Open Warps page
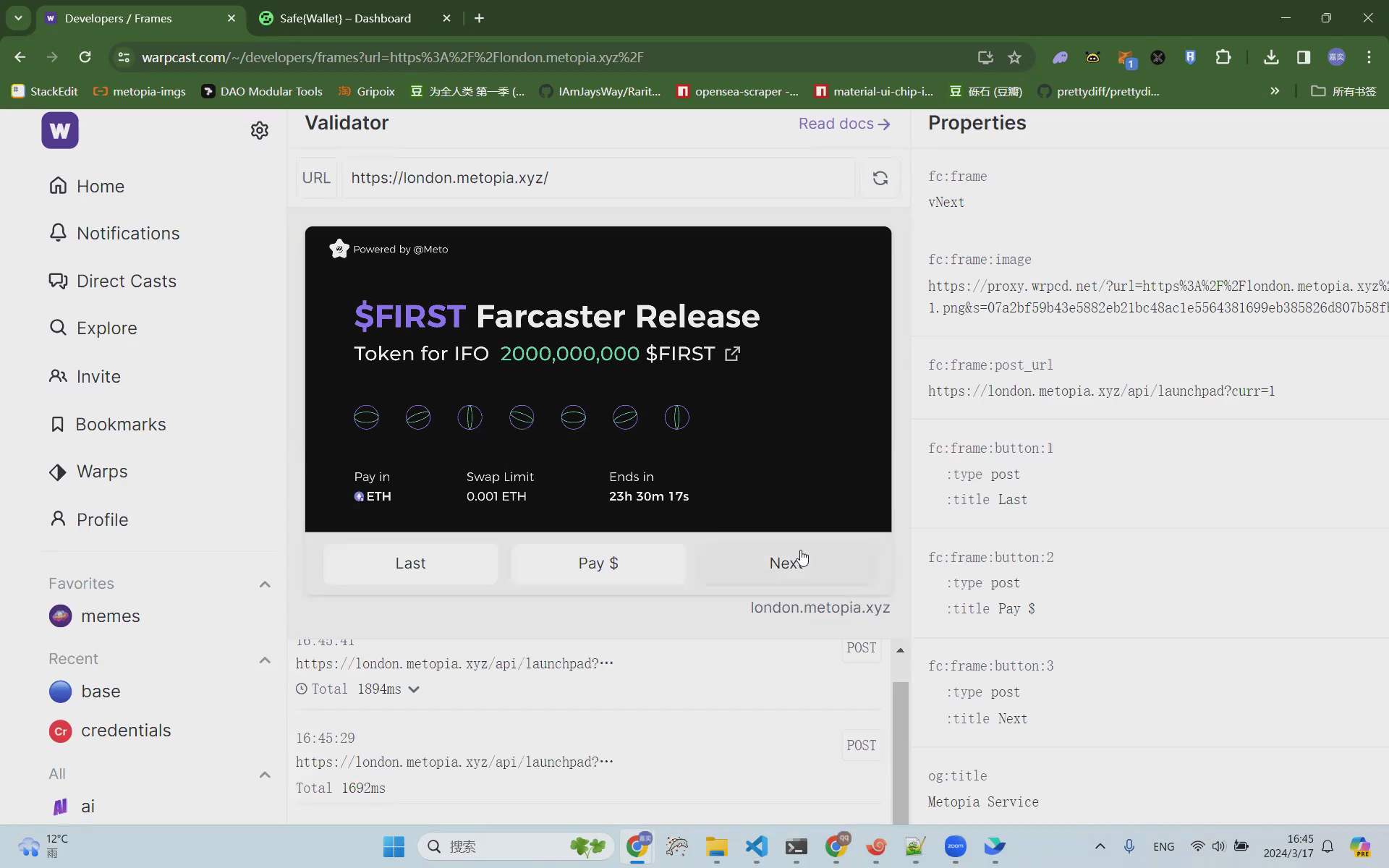This screenshot has height=868, width=1389. [88, 471]
